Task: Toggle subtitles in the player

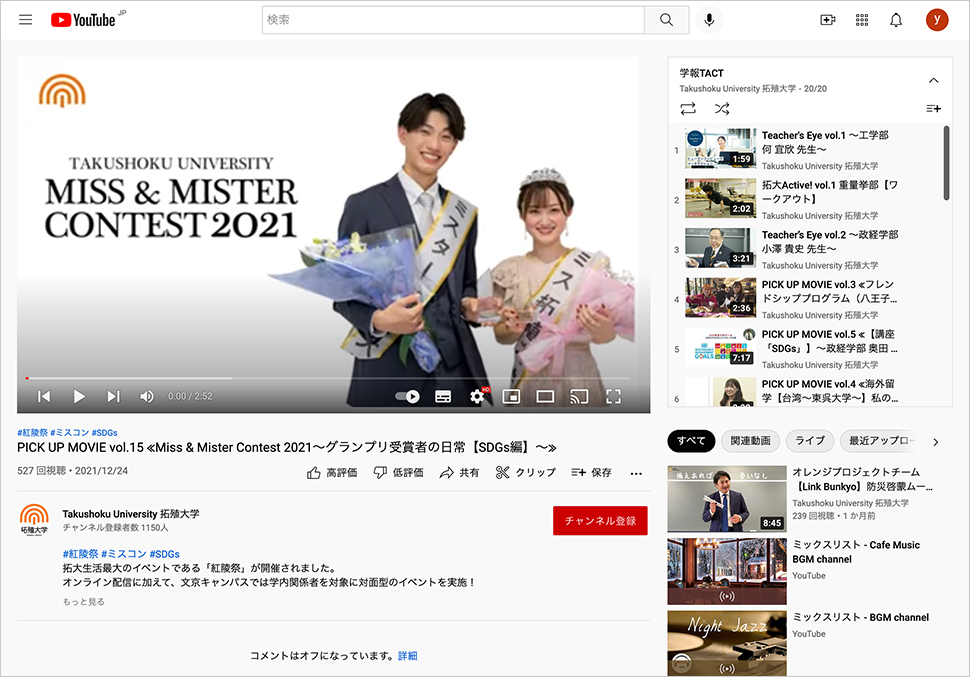Action: pos(443,396)
